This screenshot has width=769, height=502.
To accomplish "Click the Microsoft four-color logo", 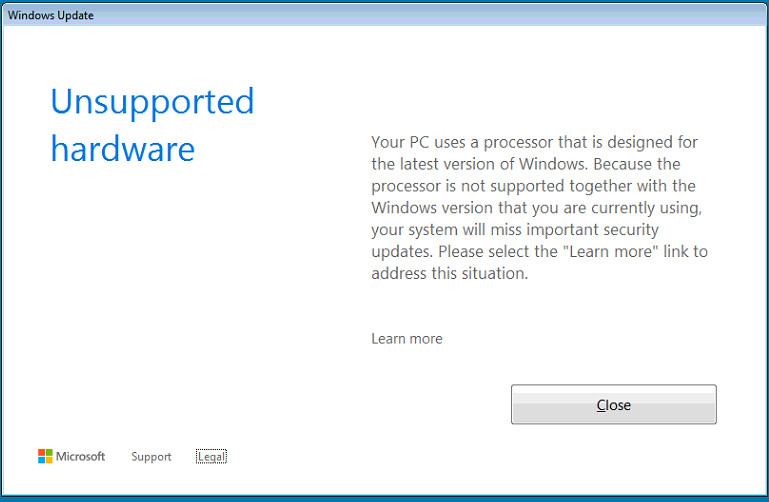I will 45,456.
